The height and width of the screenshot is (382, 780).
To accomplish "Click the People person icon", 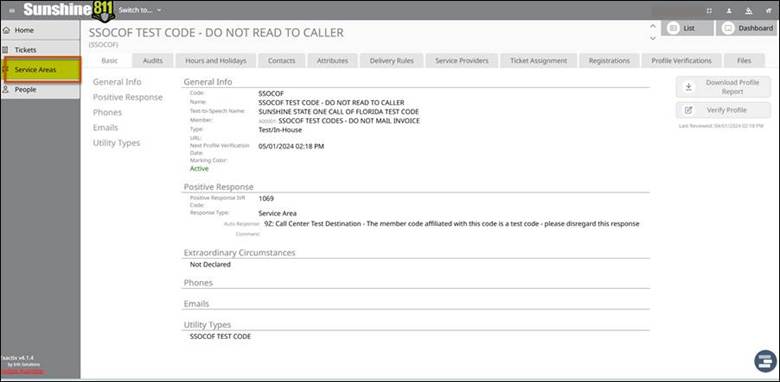I will 6,90.
